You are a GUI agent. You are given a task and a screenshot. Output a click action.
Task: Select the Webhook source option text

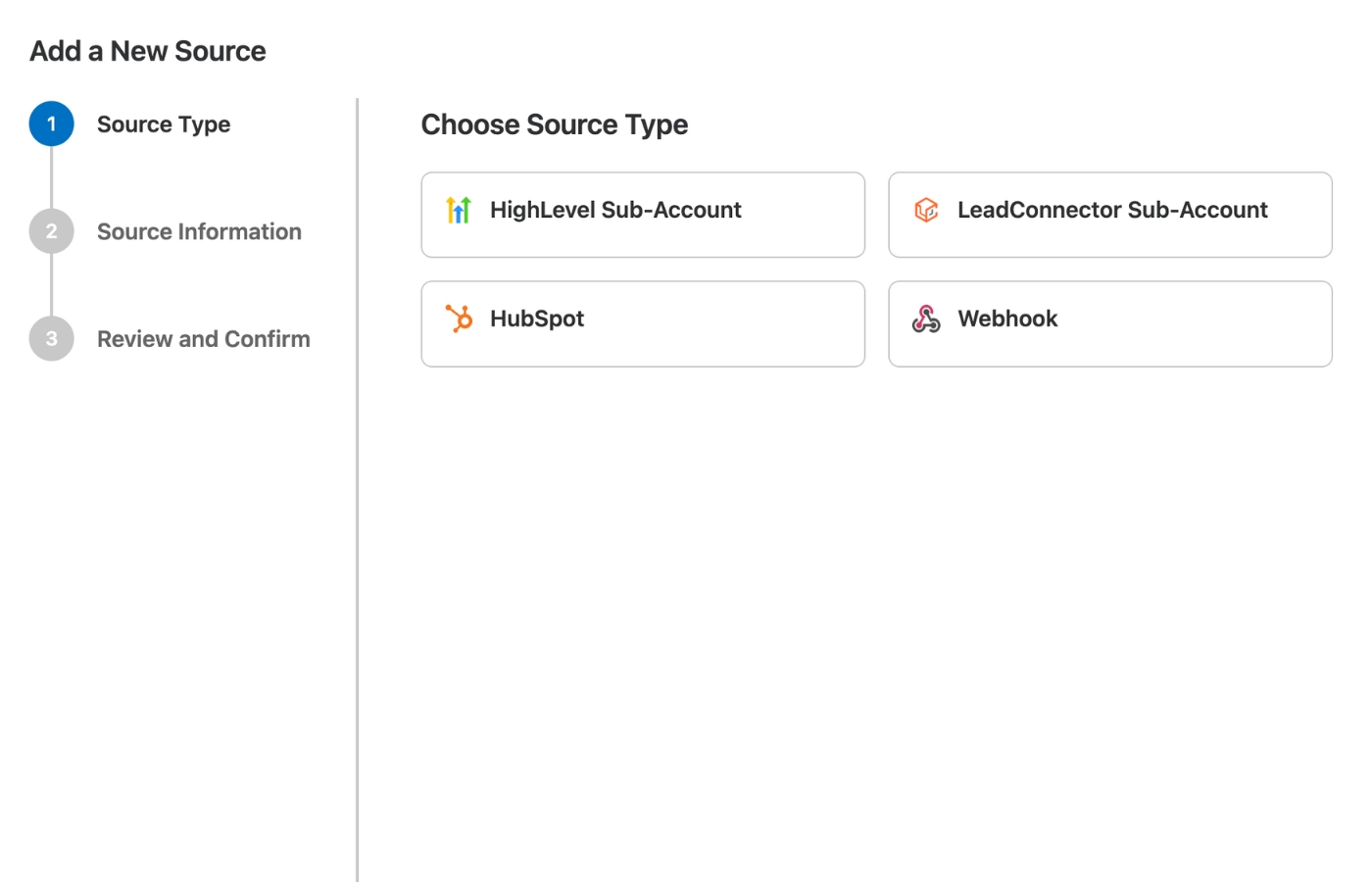1007,318
